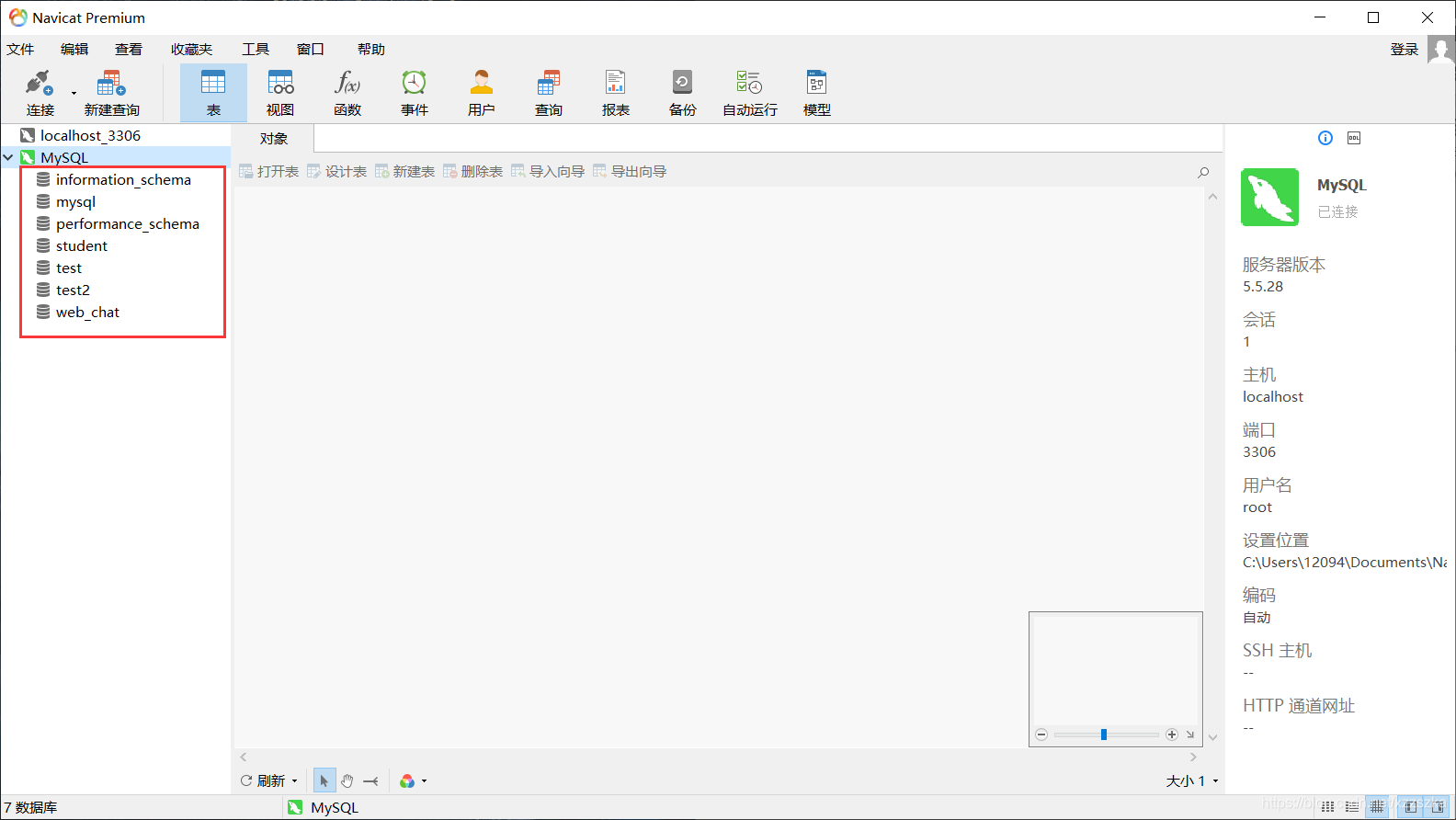The height and width of the screenshot is (820, 1456).
Task: Switch to list view mode
Action: point(1352,806)
